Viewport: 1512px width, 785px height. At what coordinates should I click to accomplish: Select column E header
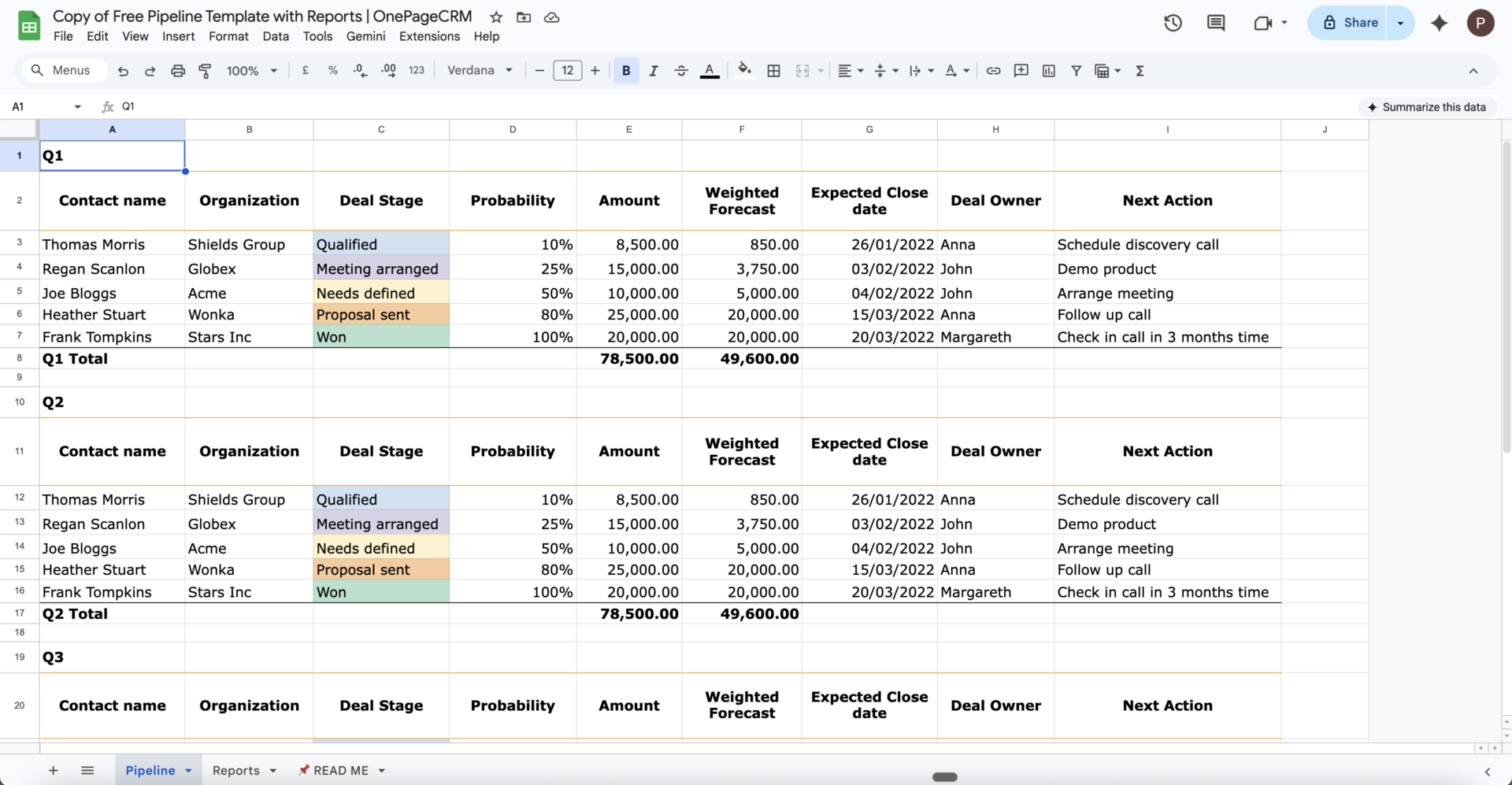click(x=629, y=129)
